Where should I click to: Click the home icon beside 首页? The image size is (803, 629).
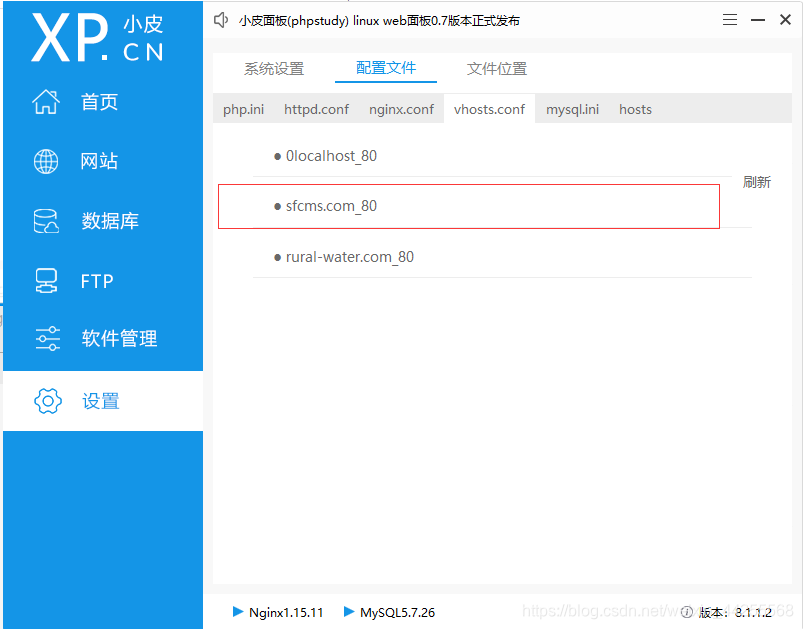(x=46, y=101)
